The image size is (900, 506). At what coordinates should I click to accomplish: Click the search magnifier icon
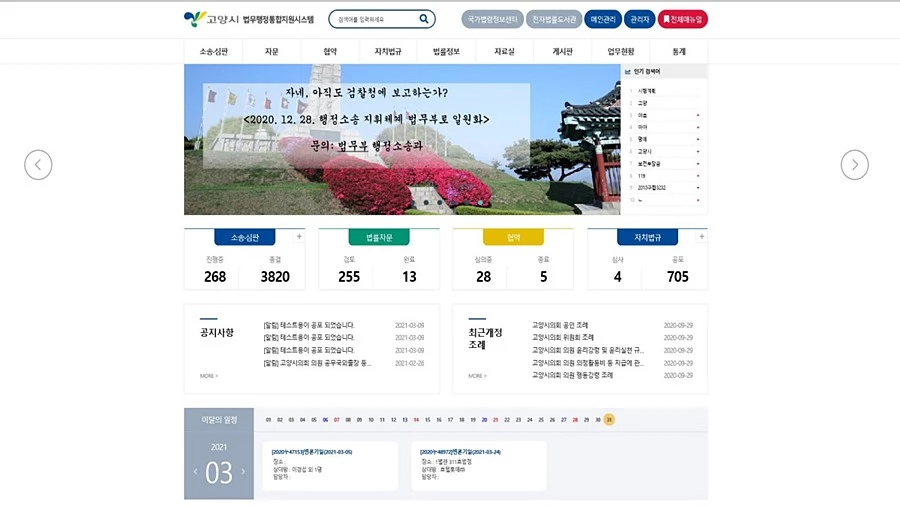coord(424,19)
